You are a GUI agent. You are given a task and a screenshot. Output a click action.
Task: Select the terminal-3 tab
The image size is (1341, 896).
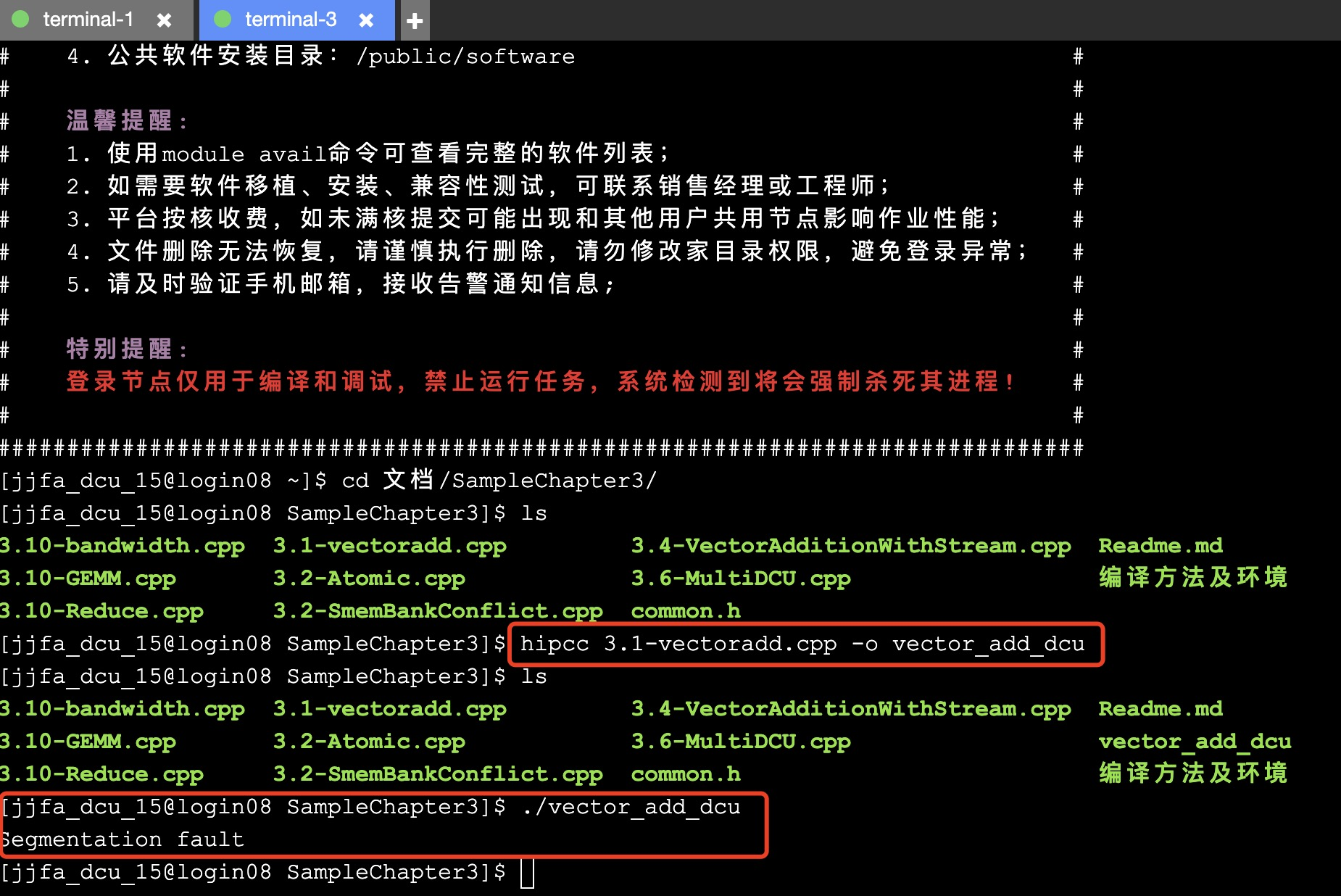point(291,20)
